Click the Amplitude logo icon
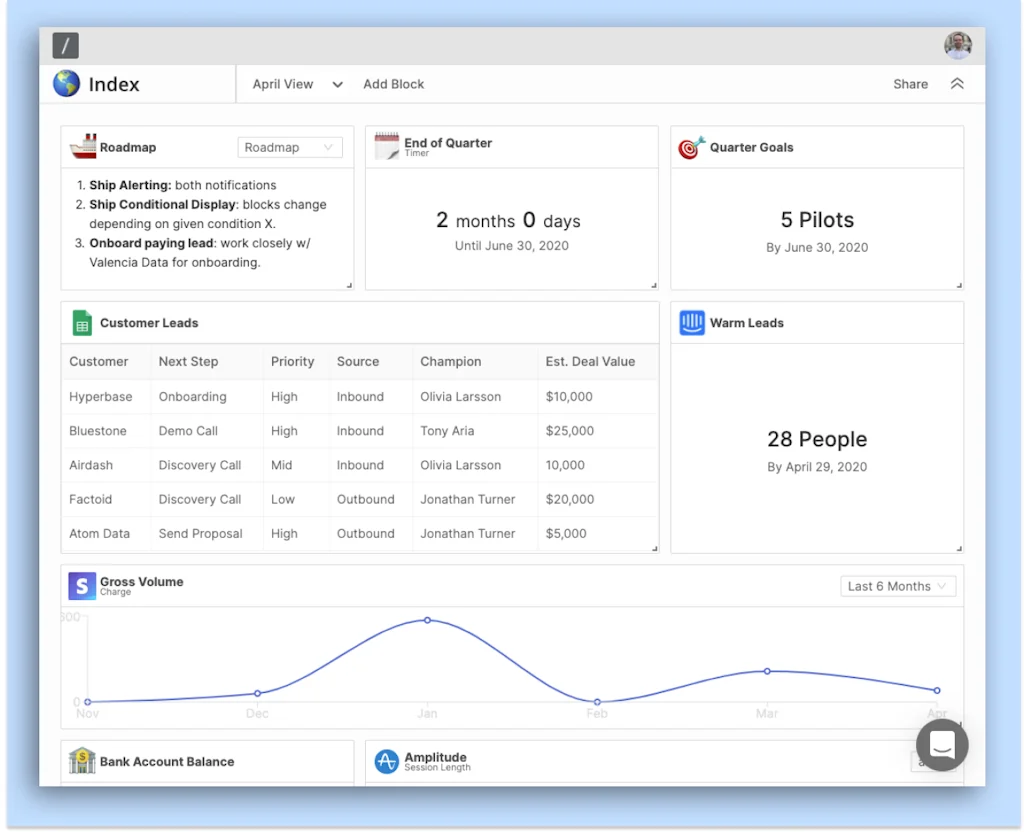Image resolution: width=1024 pixels, height=832 pixels. pyautogui.click(x=387, y=762)
